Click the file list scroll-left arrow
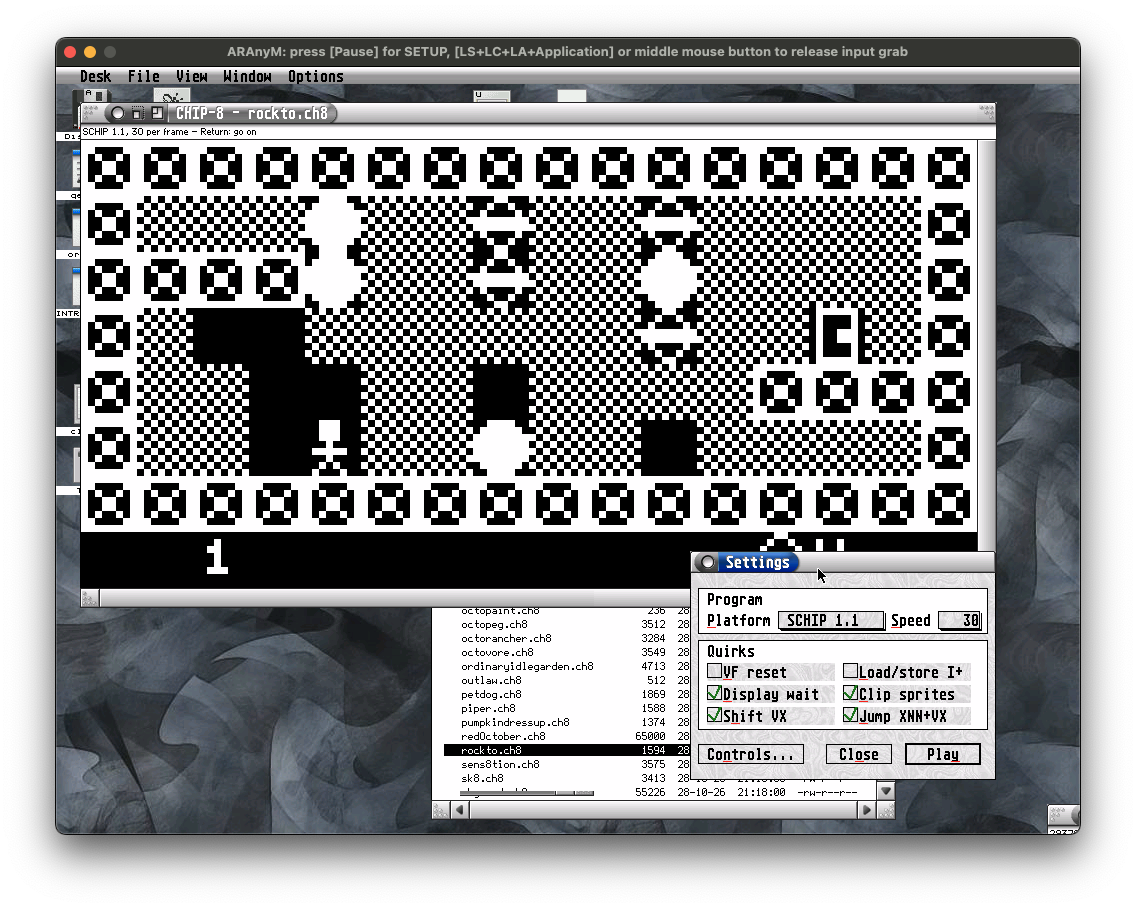Screen dimensions: 1136x908 (x=460, y=810)
